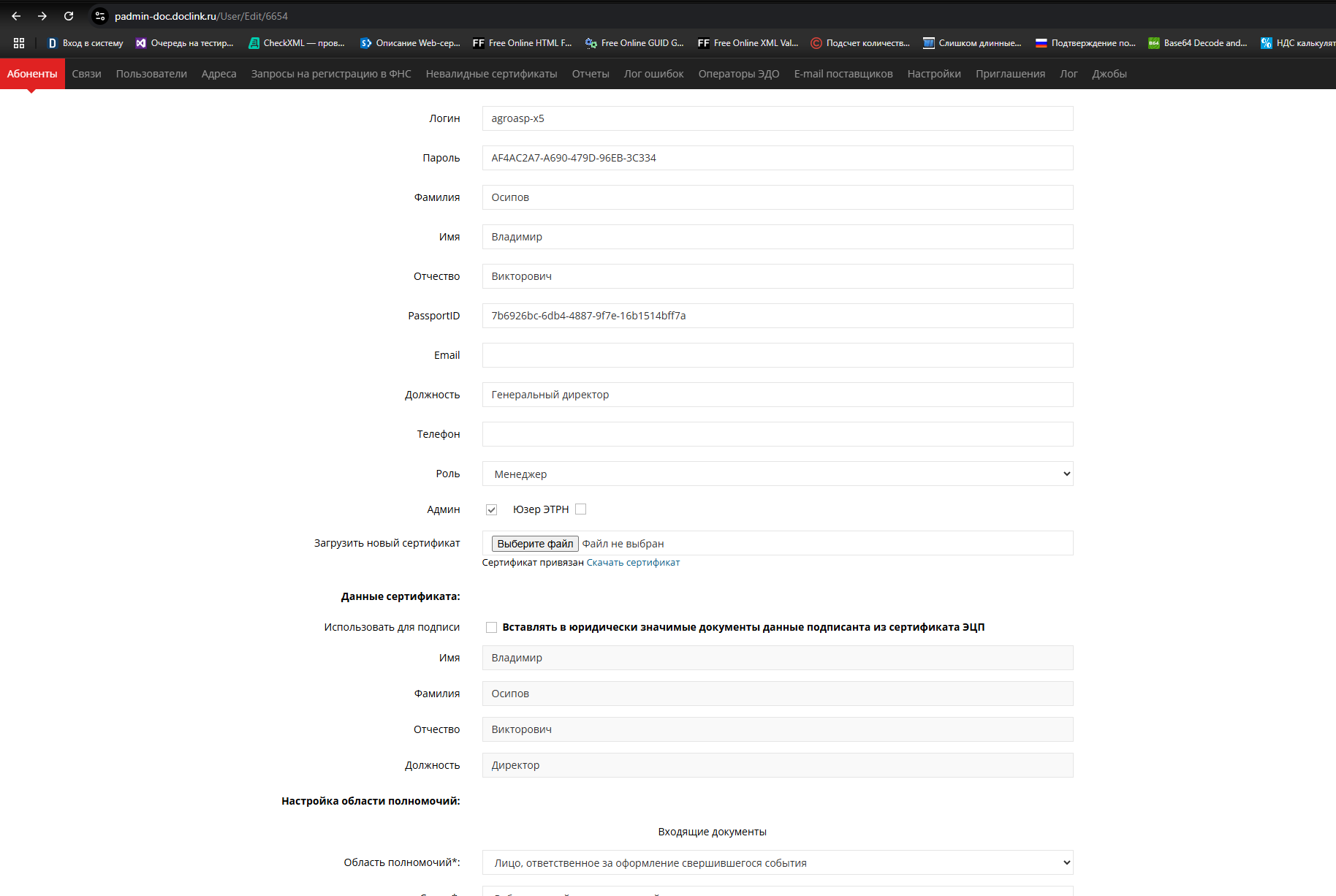Open 'НДС калькулят' bookmark
The height and width of the screenshot is (896, 1336).
point(1297,43)
